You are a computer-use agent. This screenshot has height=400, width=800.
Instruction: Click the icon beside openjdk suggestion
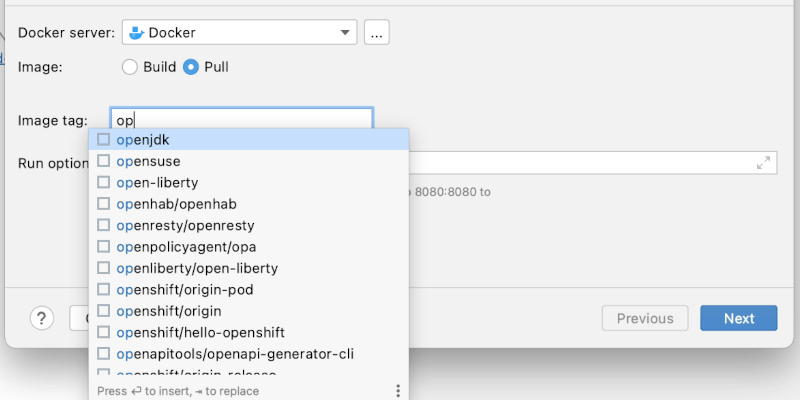click(x=104, y=140)
